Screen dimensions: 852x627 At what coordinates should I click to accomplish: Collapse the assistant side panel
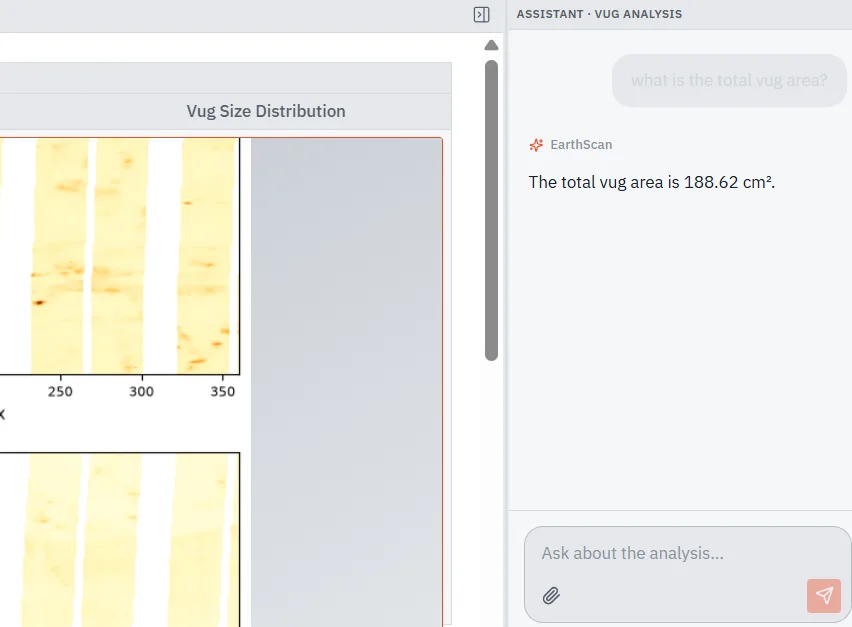click(x=481, y=15)
